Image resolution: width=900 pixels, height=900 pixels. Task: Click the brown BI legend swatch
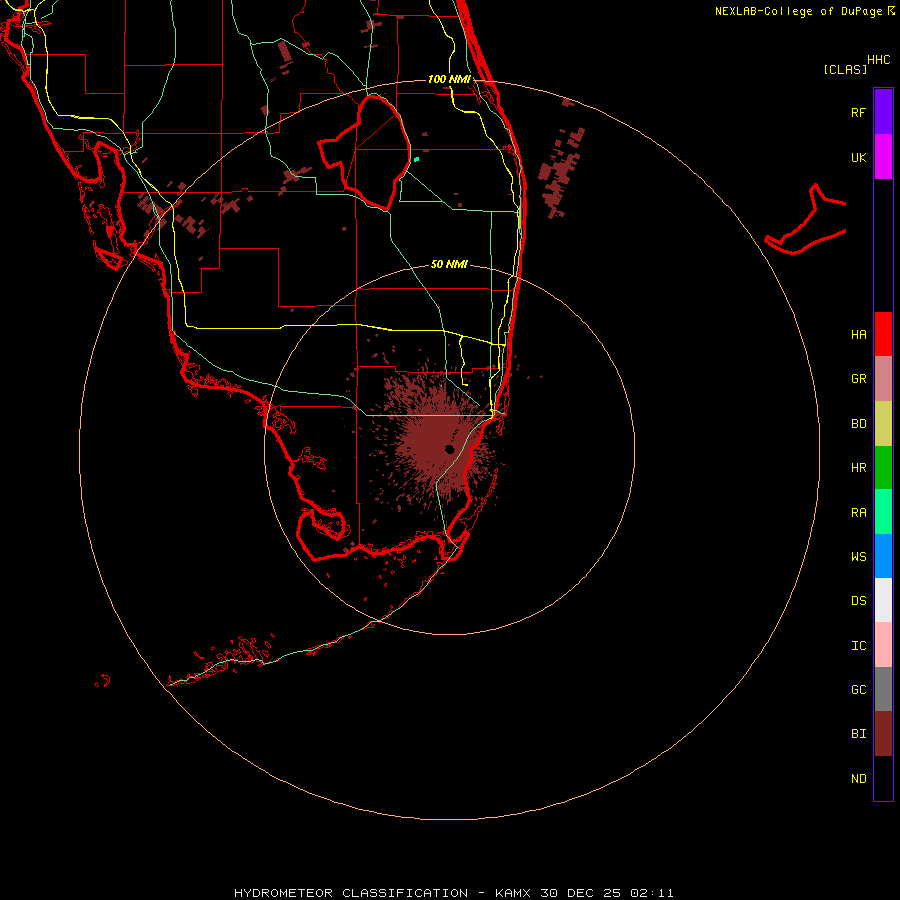pos(883,734)
